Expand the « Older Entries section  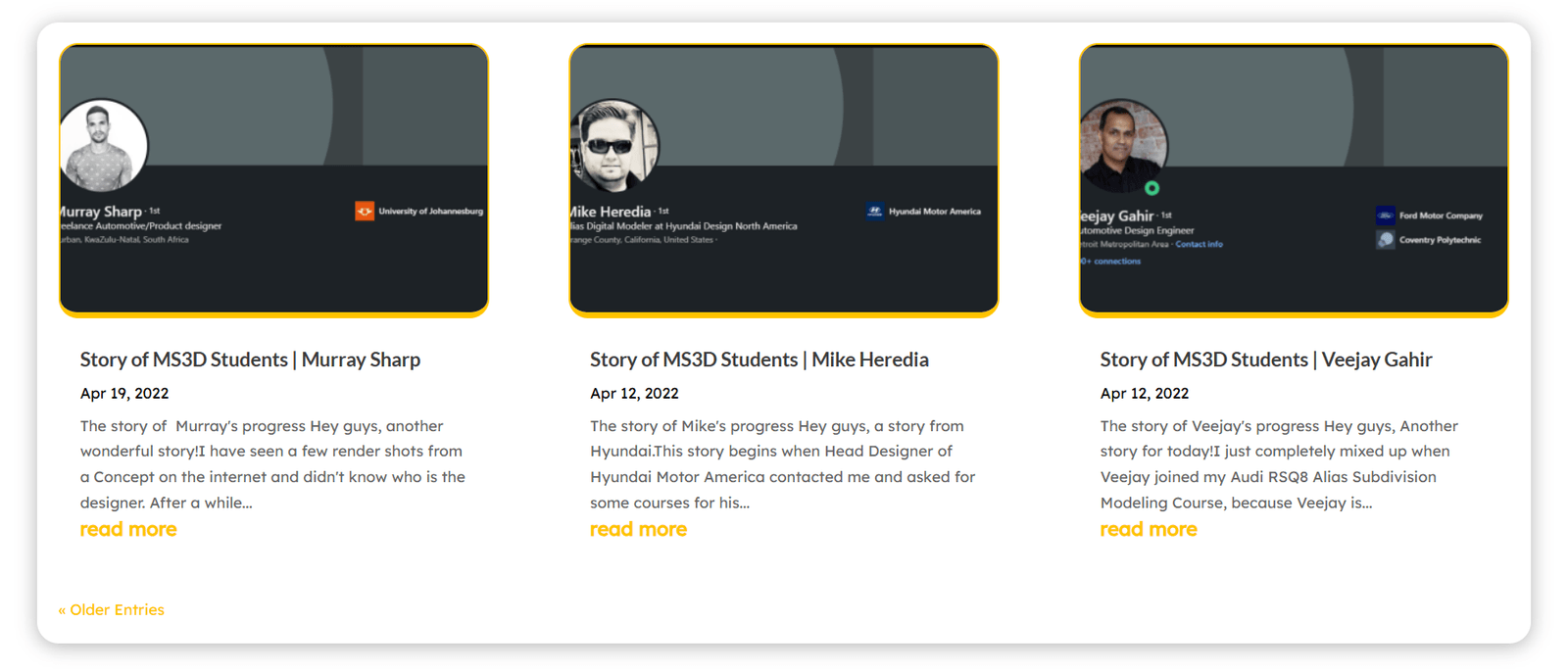pyautogui.click(x=112, y=609)
